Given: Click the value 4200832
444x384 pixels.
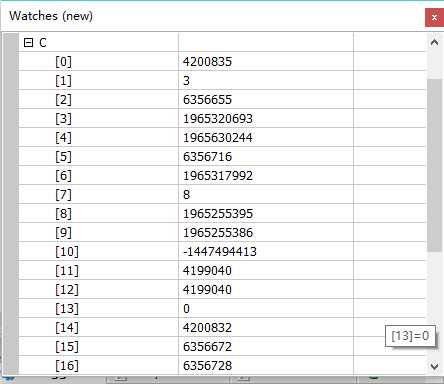Looking at the screenshot, I should (x=207, y=328).
